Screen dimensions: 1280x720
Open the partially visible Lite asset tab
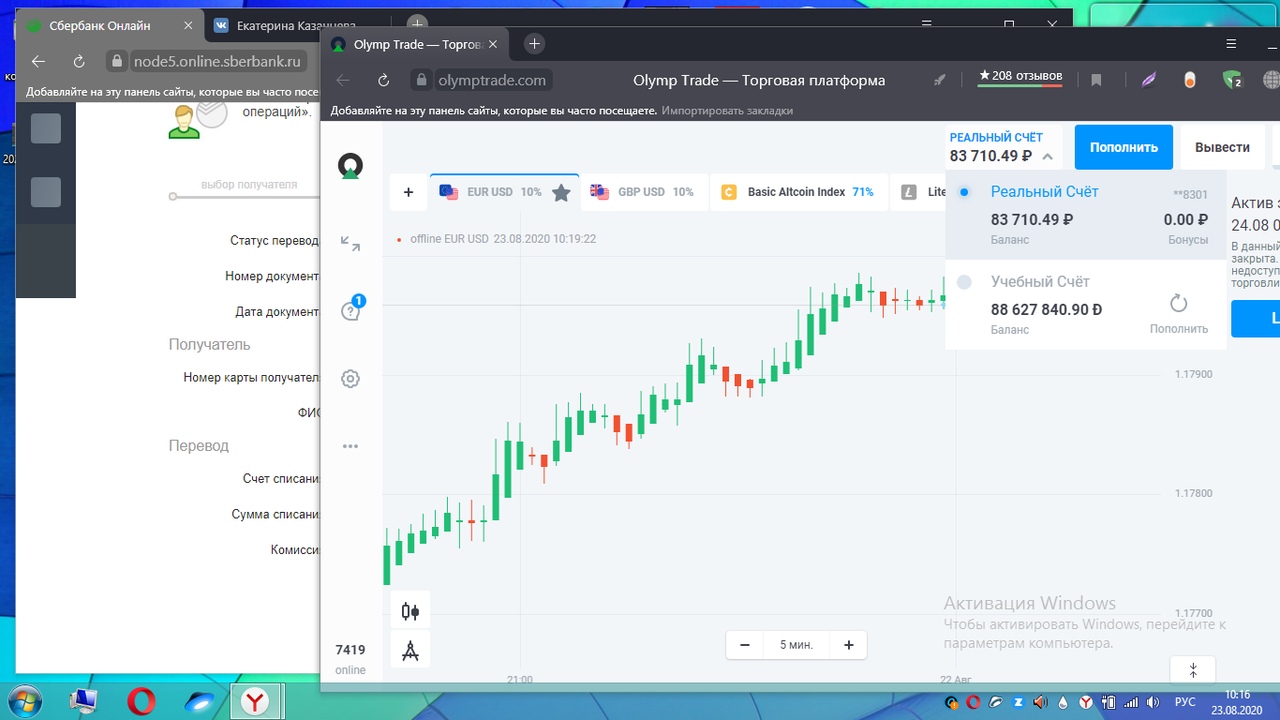click(x=919, y=192)
